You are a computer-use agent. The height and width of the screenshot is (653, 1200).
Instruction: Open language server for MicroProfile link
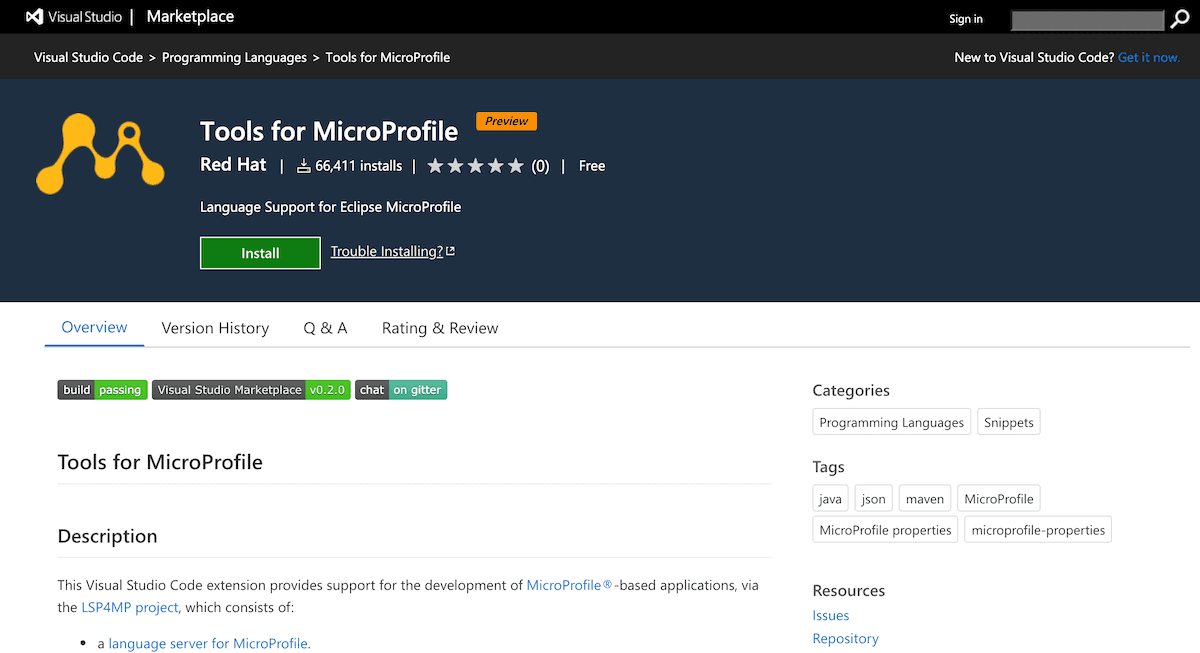(x=209, y=643)
